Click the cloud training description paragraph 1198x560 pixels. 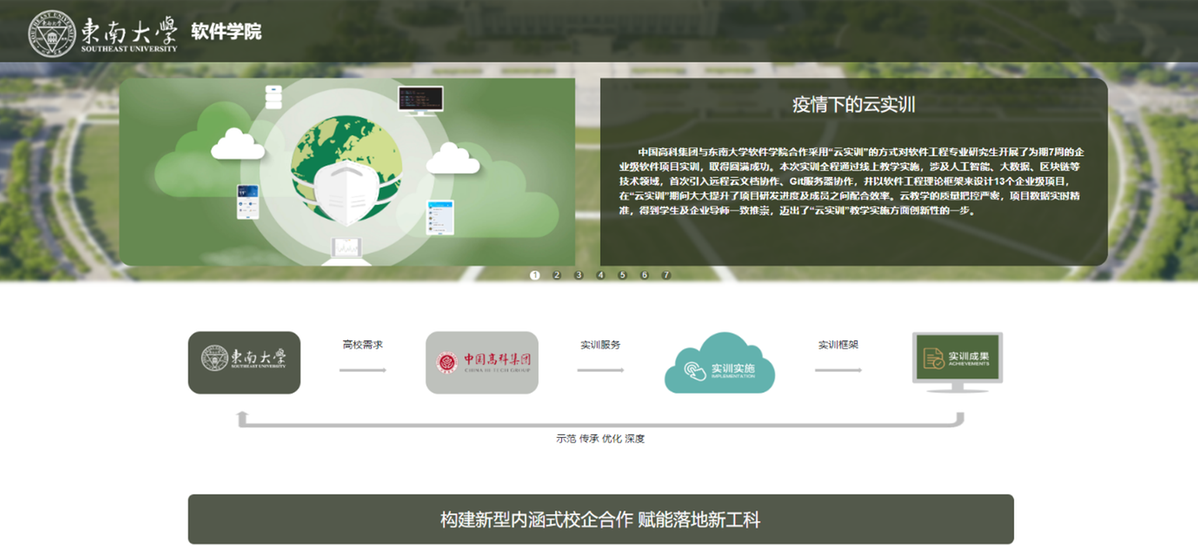[x=853, y=180]
